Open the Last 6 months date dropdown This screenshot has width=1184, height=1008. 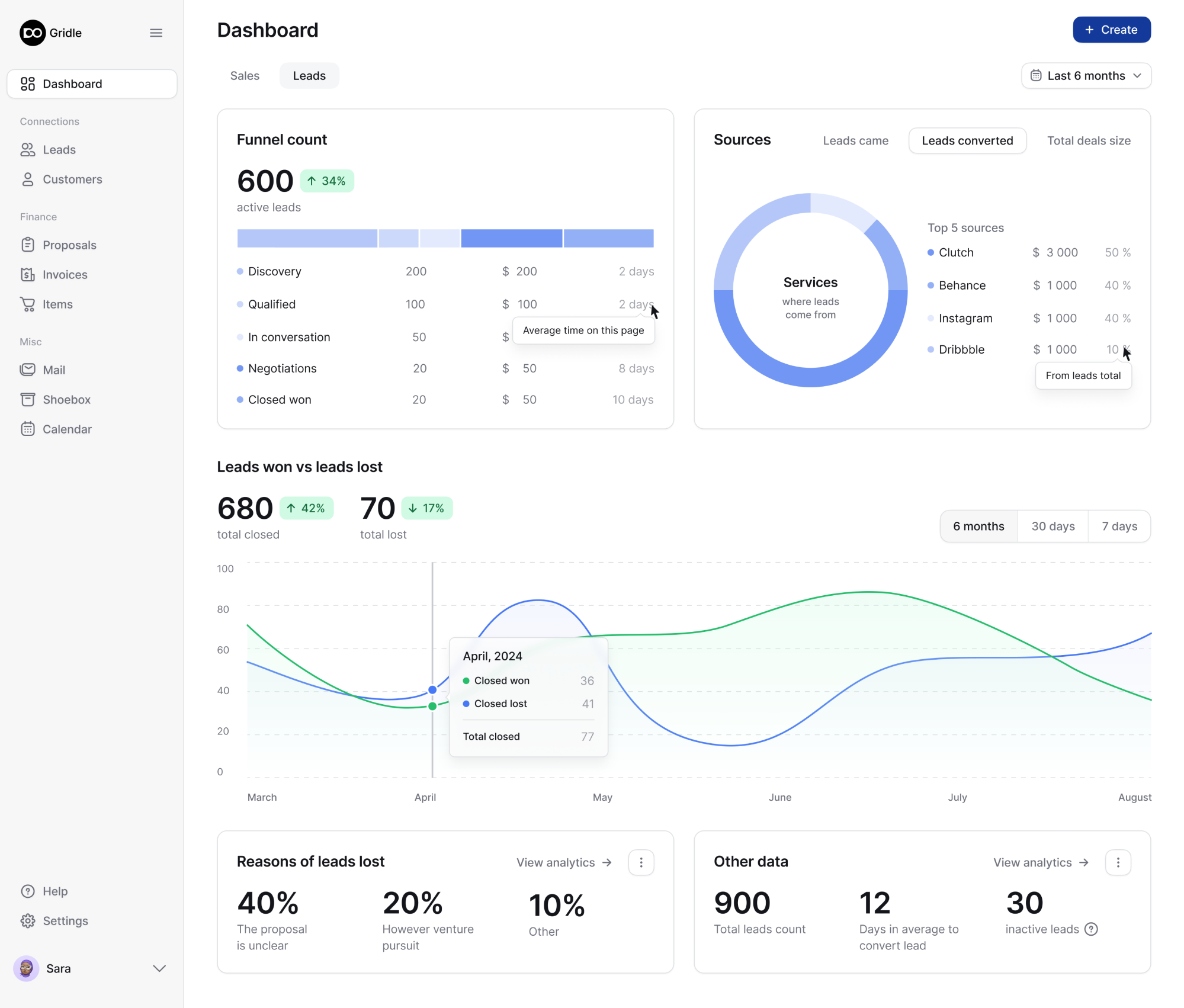[1086, 75]
